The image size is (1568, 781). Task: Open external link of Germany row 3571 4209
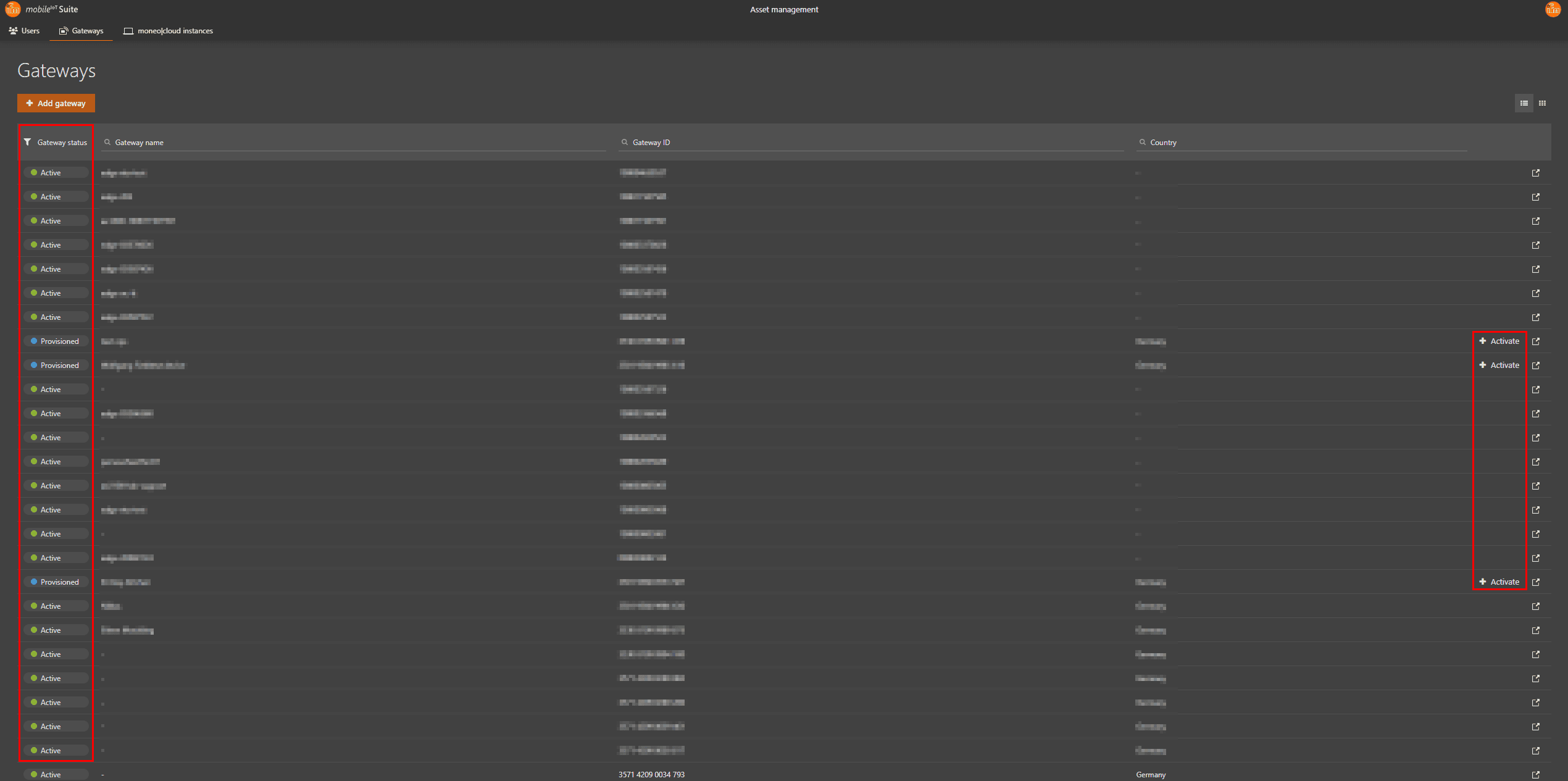pos(1535,775)
